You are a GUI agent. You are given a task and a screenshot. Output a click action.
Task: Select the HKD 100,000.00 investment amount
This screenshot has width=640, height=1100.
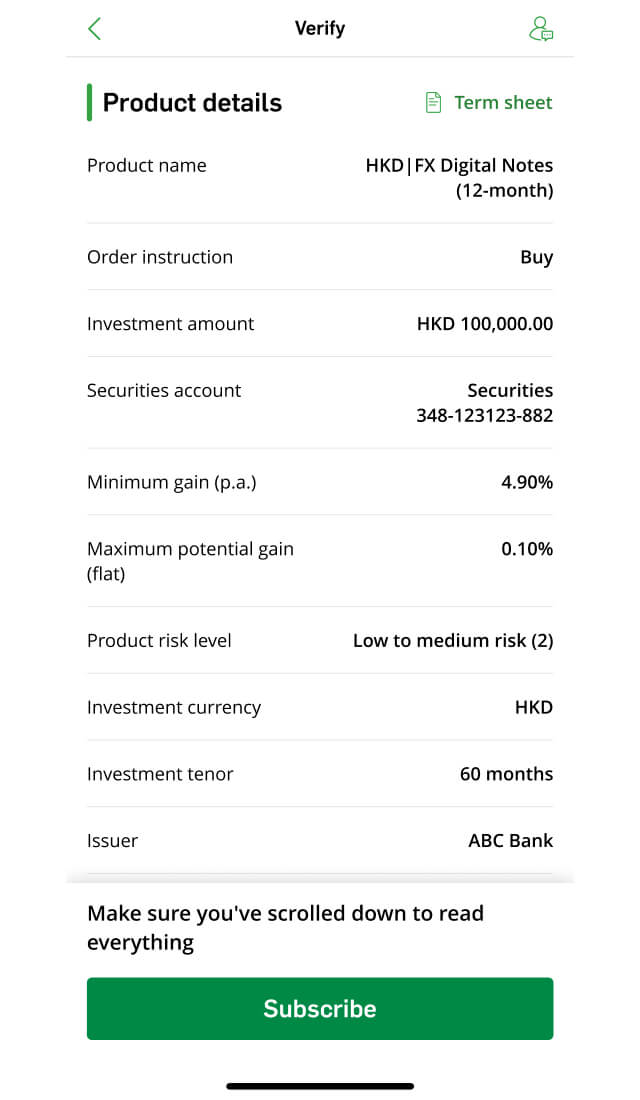click(485, 323)
